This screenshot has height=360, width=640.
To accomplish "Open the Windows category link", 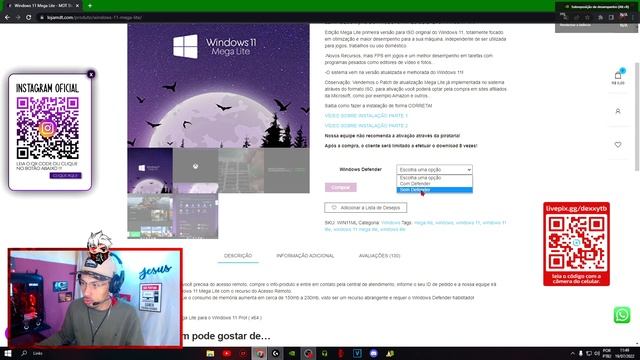I will click(390, 223).
